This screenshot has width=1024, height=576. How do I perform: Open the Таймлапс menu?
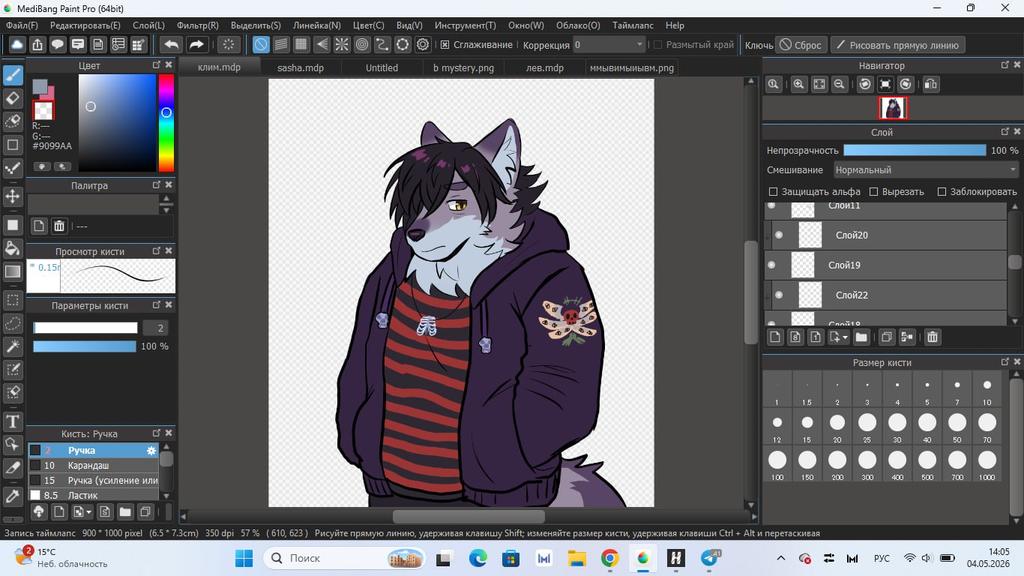pyautogui.click(x=632, y=25)
